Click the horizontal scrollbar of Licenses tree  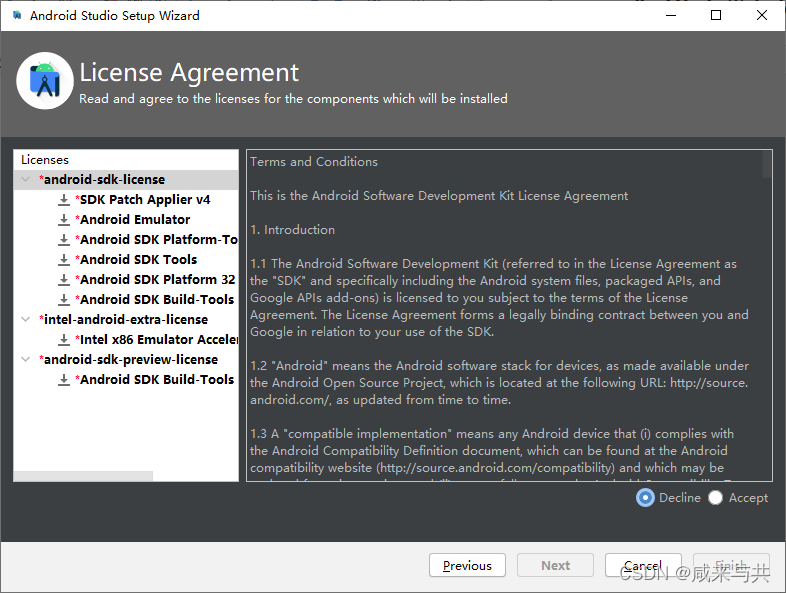(x=83, y=476)
